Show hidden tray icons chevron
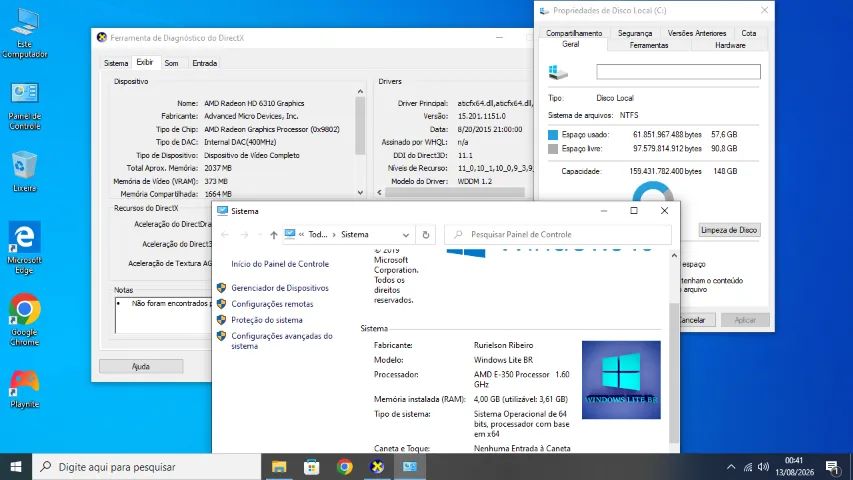The image size is (853, 480). point(731,467)
